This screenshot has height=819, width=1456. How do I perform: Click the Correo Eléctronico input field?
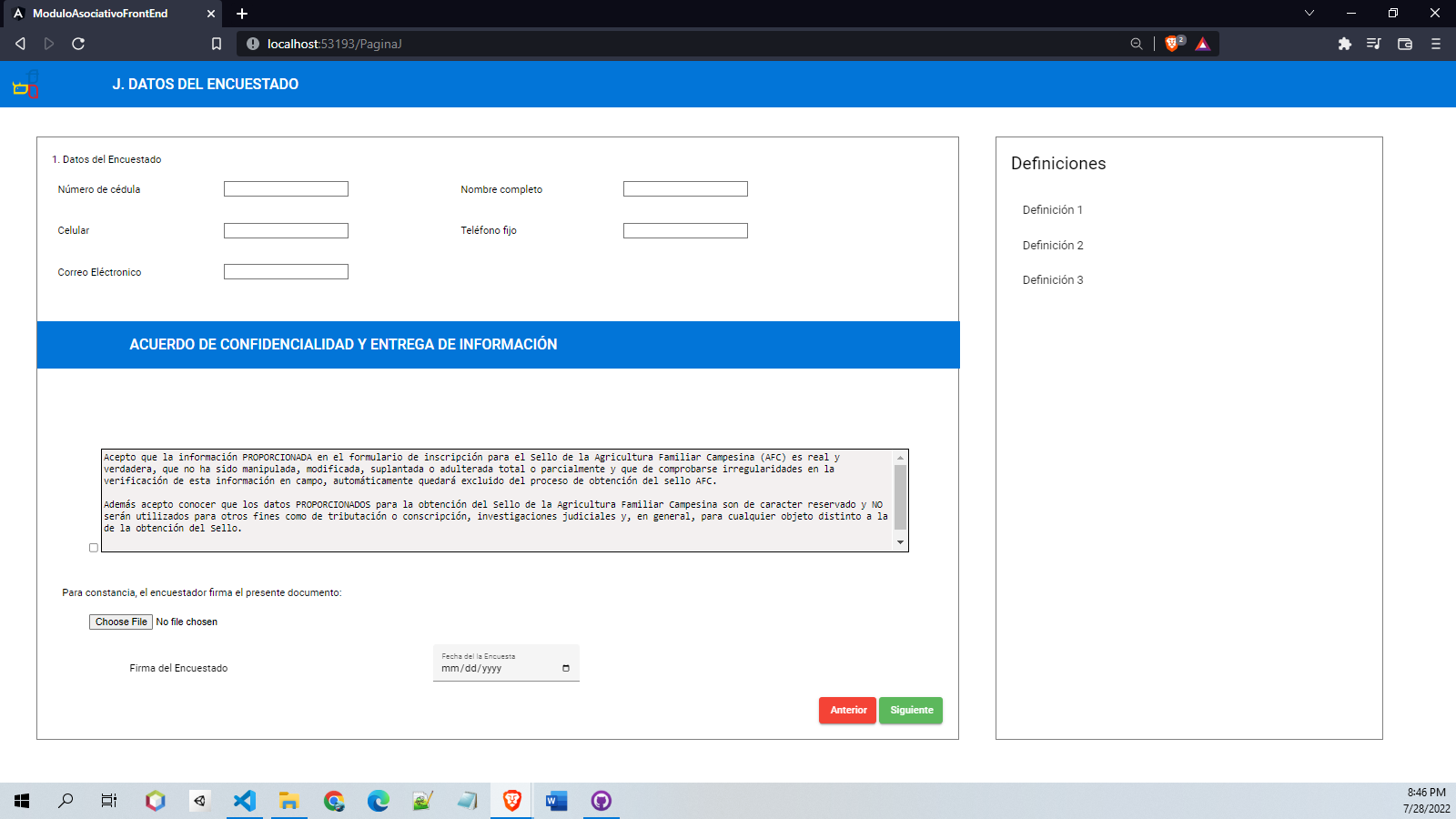tap(286, 272)
